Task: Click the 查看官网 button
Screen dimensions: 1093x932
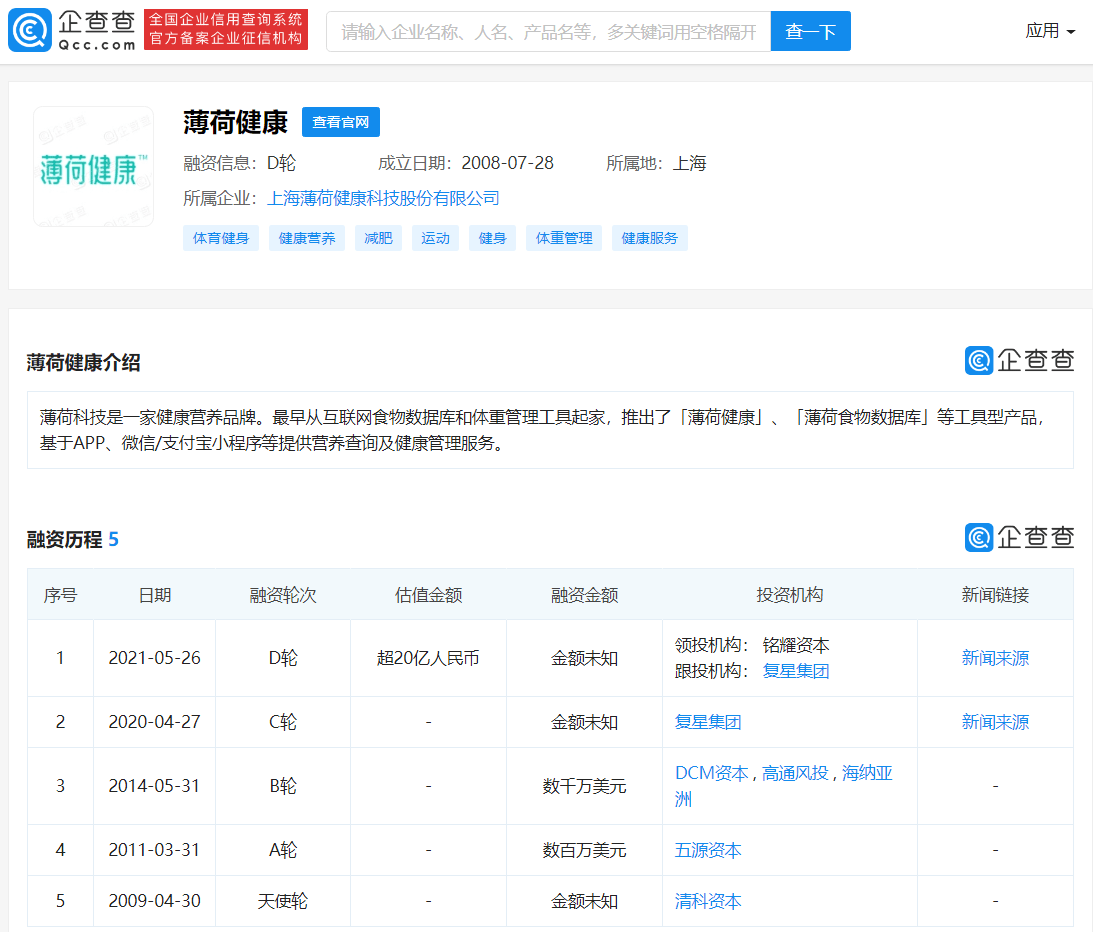Action: coord(340,122)
